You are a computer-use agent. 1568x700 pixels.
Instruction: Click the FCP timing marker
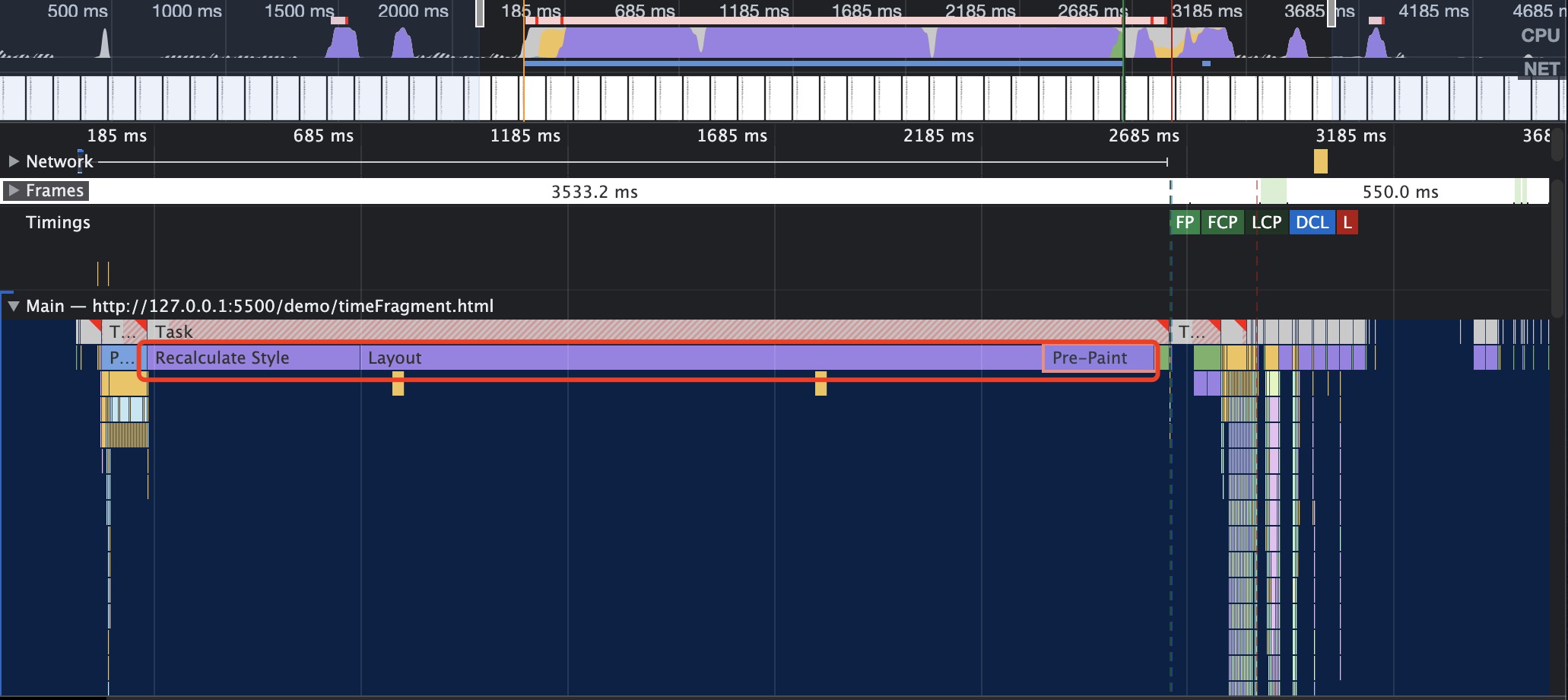click(1222, 222)
